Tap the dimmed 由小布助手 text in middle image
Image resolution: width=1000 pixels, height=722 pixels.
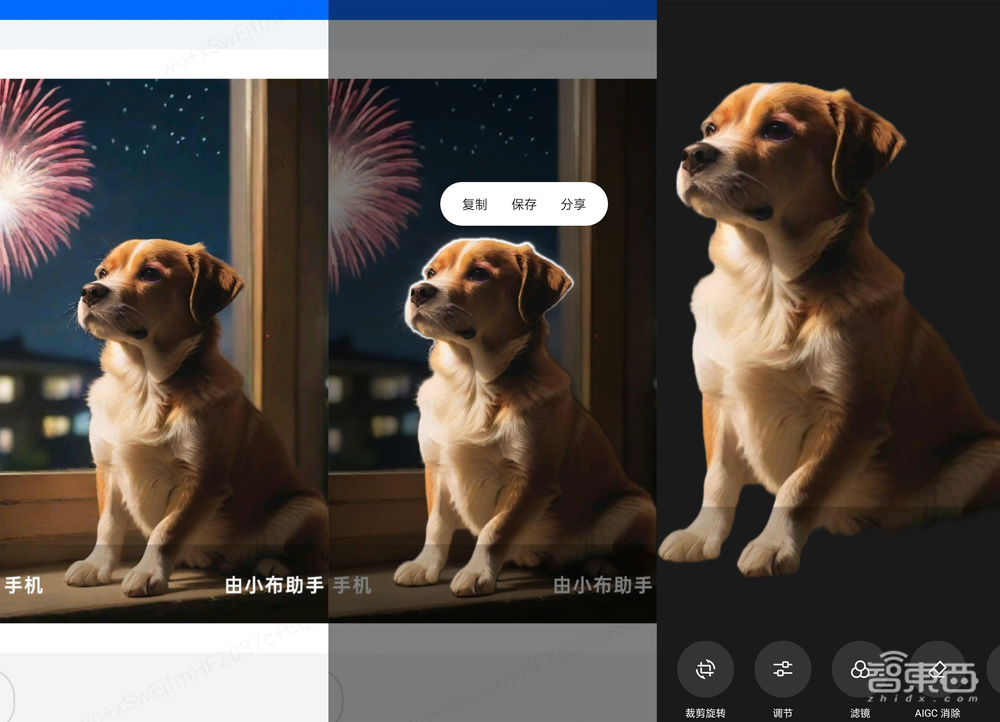[x=602, y=585]
